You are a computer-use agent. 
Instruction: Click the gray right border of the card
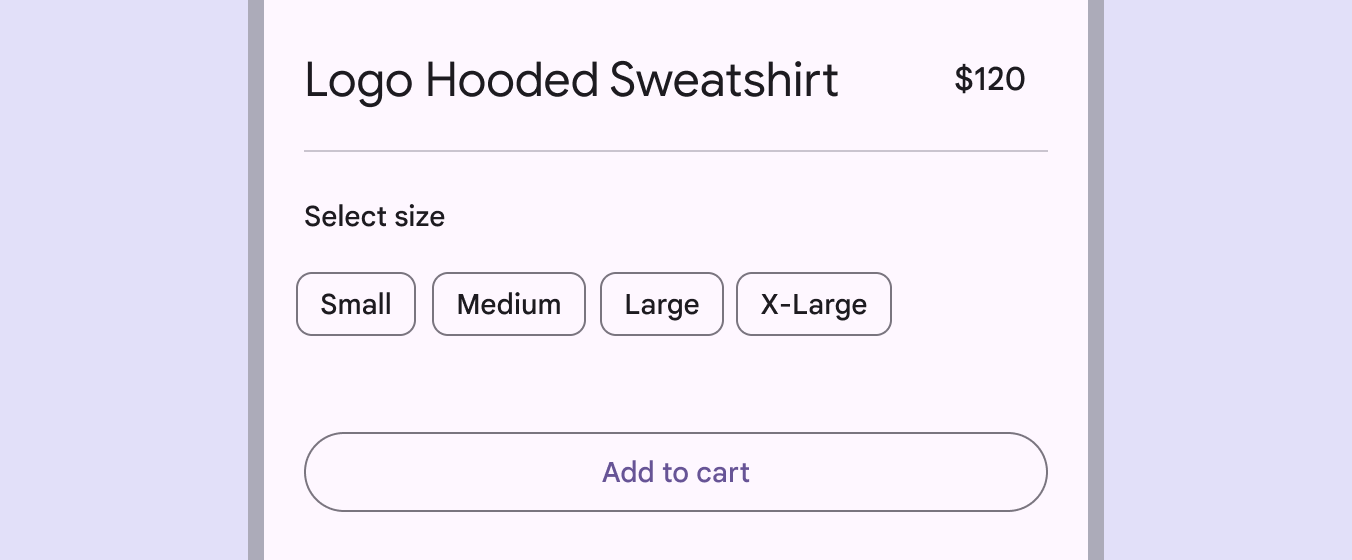tap(1095, 280)
